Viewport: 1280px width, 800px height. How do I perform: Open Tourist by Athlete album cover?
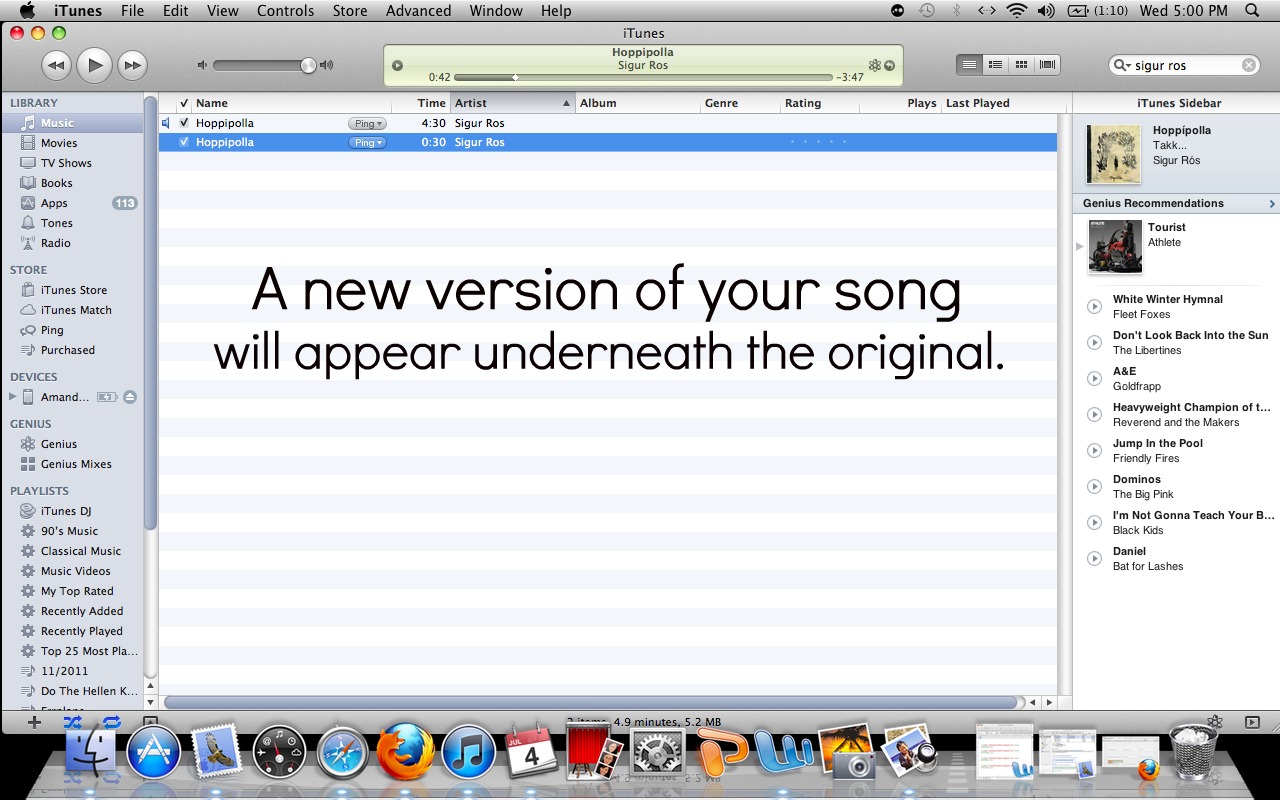[x=1115, y=246]
